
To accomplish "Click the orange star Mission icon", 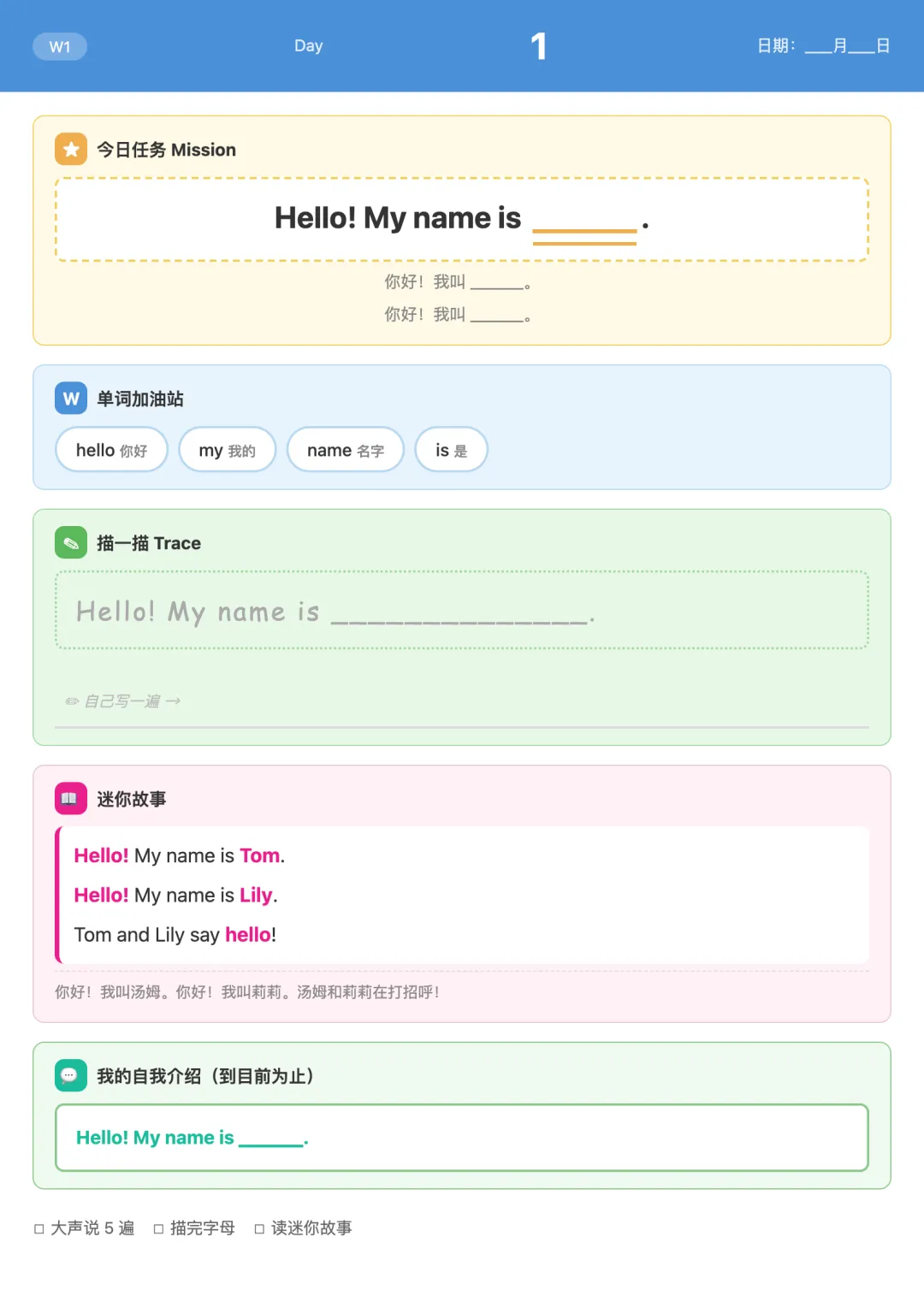I will tap(71, 149).
